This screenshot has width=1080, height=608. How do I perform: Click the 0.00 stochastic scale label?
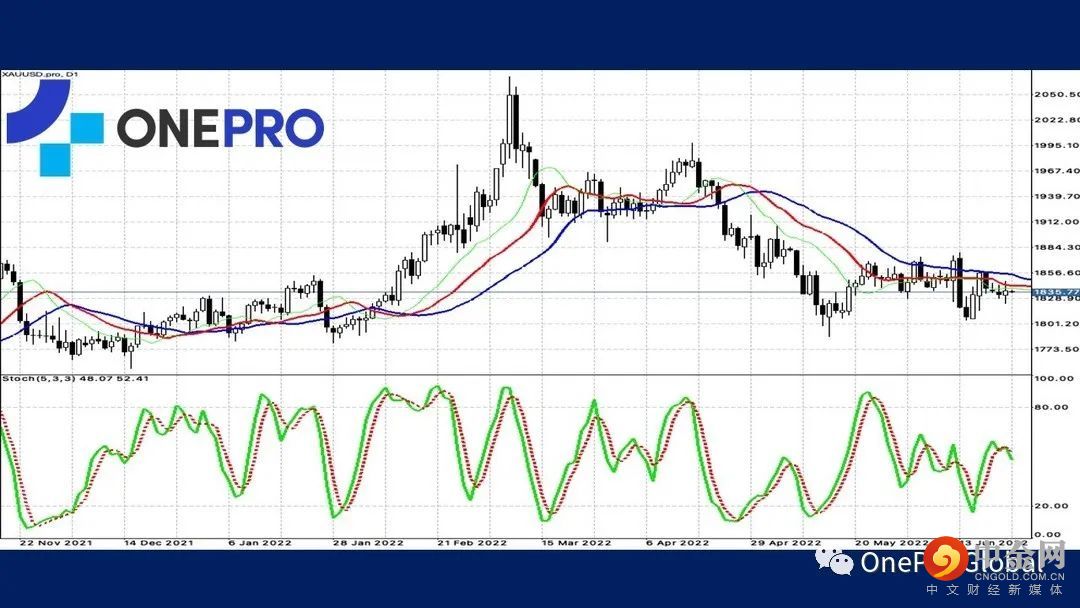click(x=1048, y=534)
